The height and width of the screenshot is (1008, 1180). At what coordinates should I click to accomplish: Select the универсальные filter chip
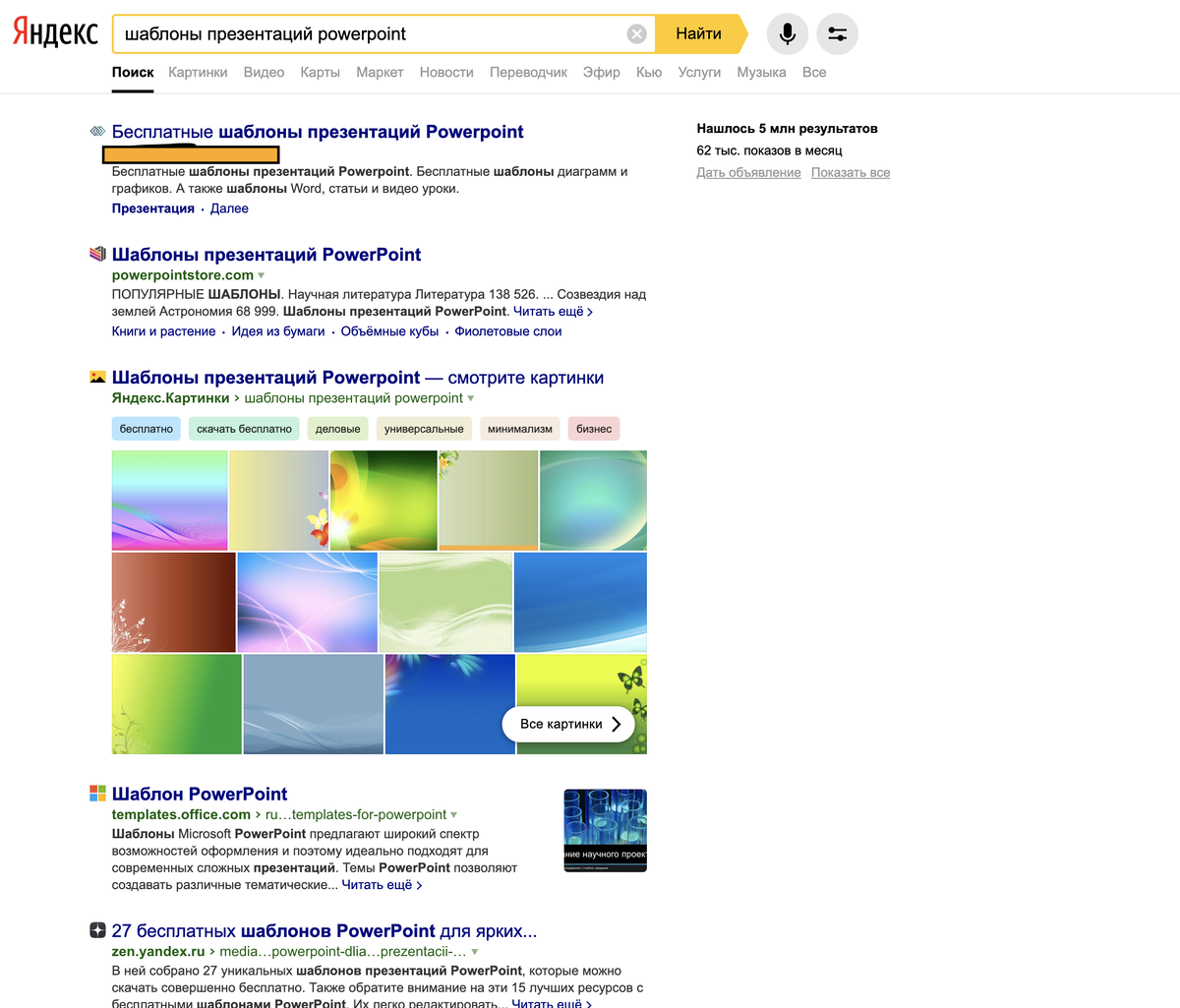[x=424, y=429]
